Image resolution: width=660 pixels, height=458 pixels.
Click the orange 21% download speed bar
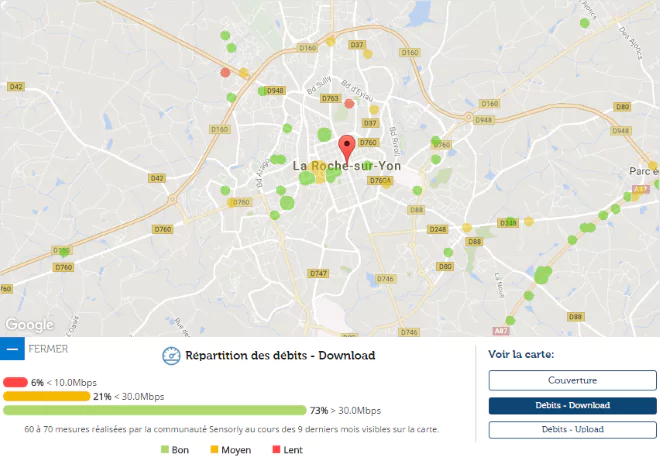click(46, 396)
